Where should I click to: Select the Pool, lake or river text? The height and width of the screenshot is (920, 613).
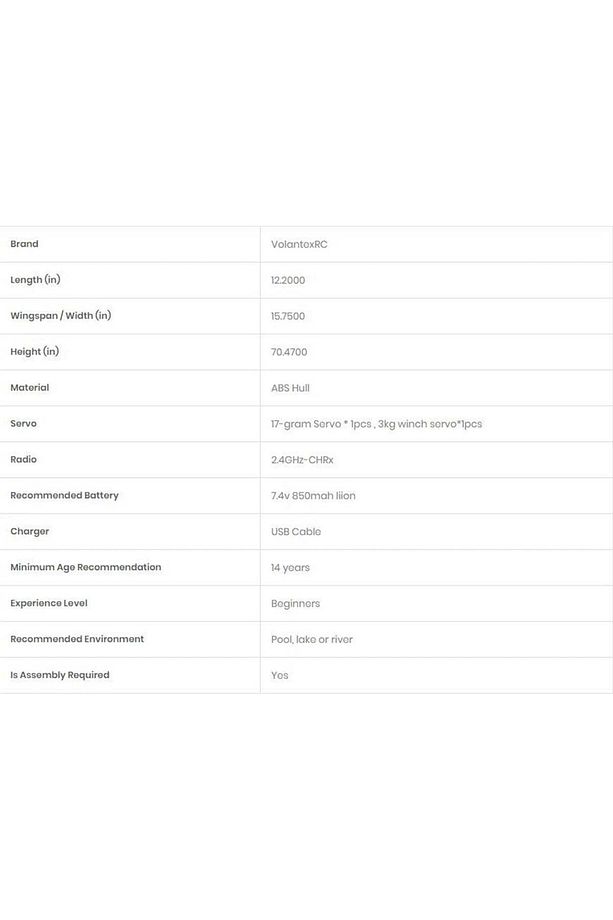[312, 640]
